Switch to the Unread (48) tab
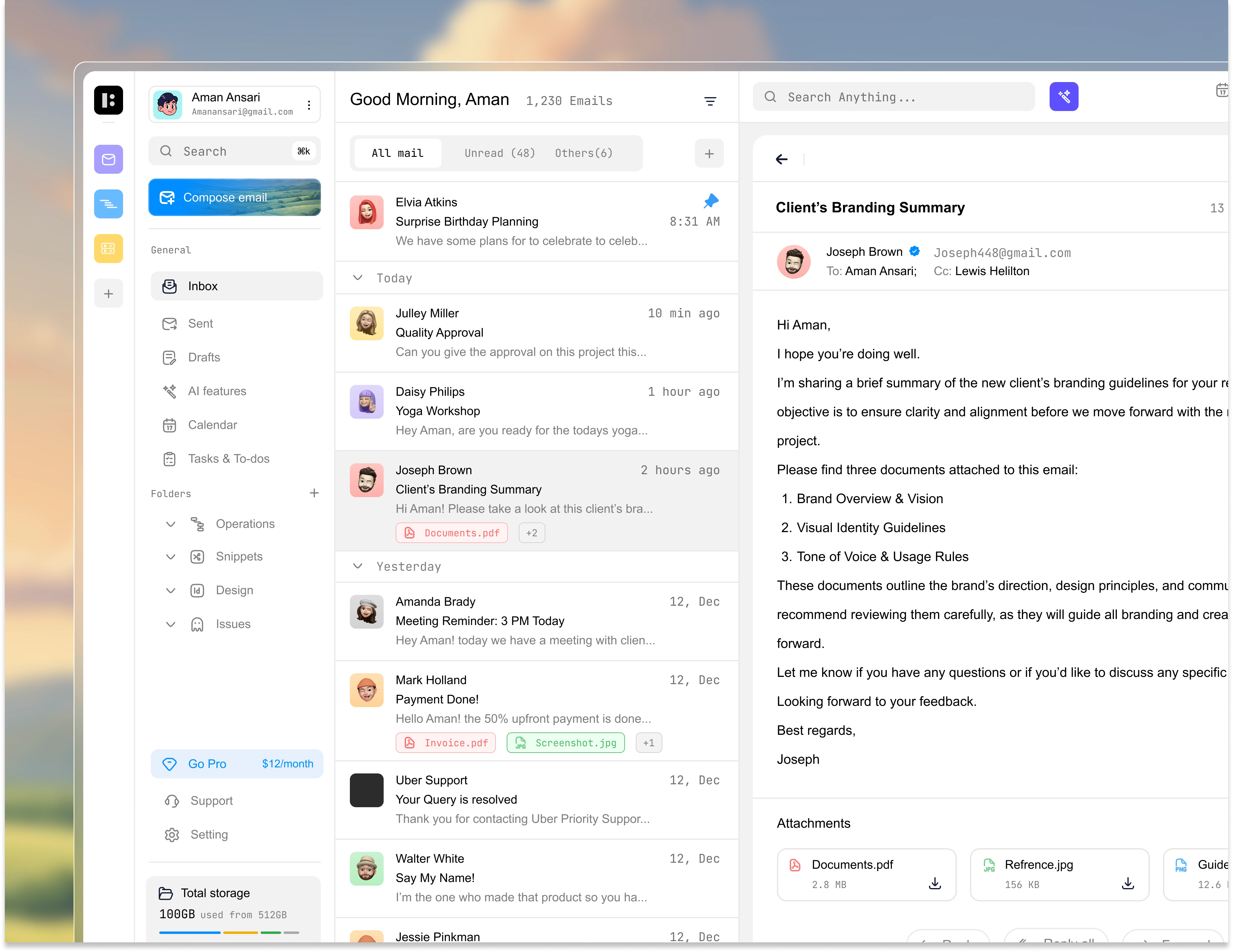 pyautogui.click(x=499, y=153)
